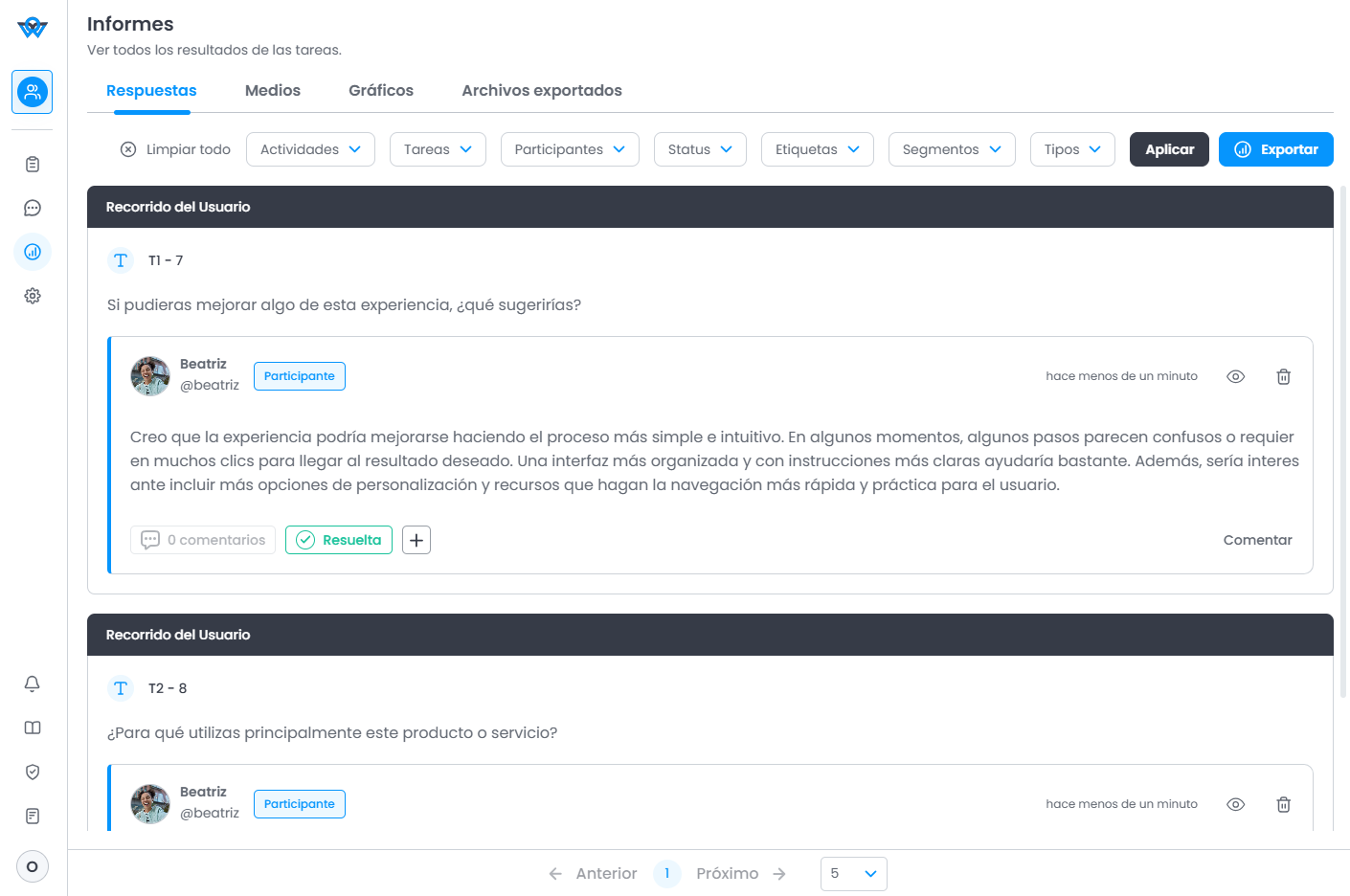Click the Participante badge in T1 - 7 response
The image size is (1350, 896).
pos(300,376)
